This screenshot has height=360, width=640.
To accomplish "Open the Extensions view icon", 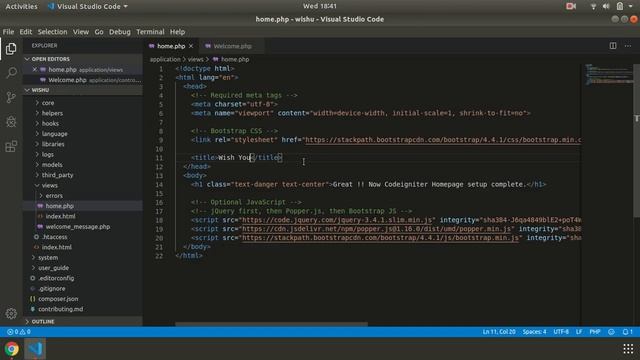I will point(11,146).
